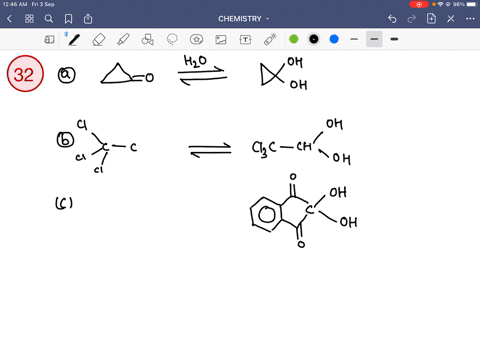Image resolution: width=480 pixels, height=360 pixels.
Task: Select the Pen tool
Action: point(74,40)
